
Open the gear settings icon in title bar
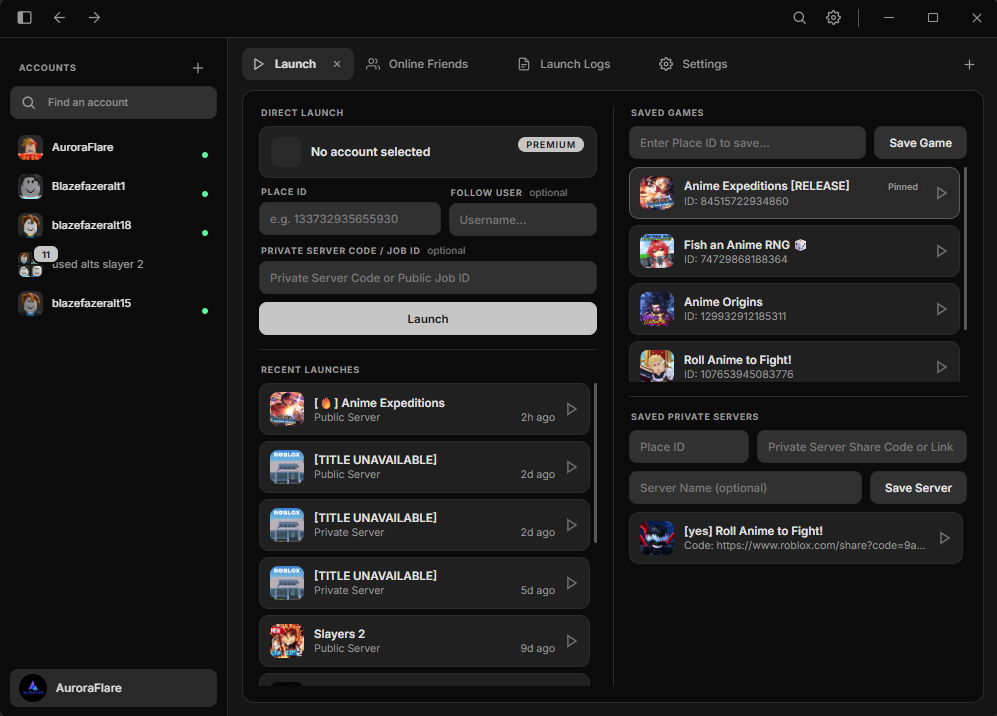click(x=833, y=18)
